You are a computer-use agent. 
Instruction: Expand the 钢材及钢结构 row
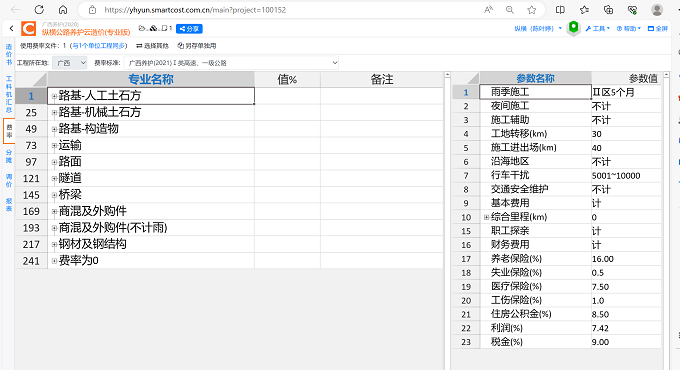(x=54, y=245)
